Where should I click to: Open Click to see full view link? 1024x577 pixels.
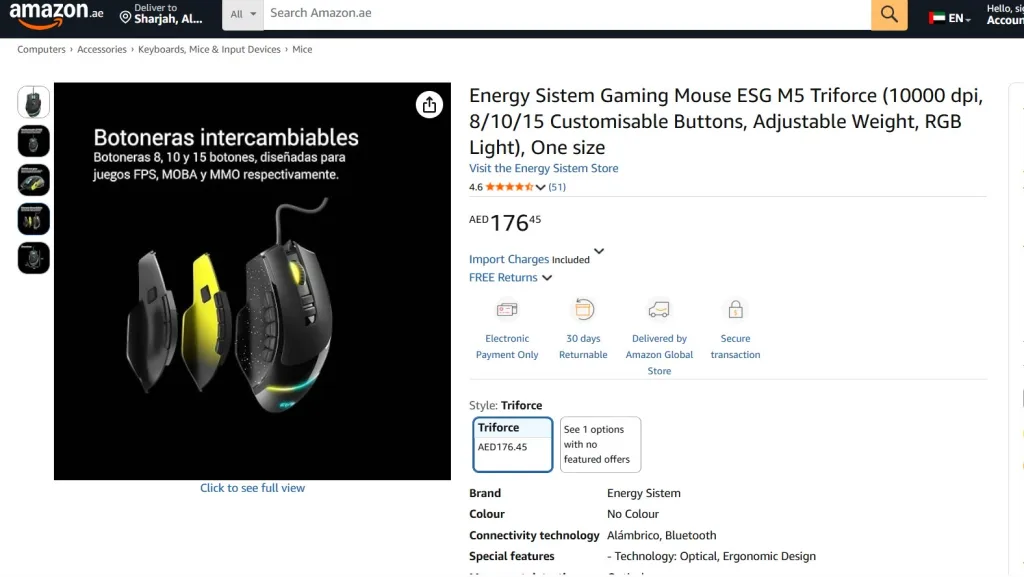(x=252, y=488)
